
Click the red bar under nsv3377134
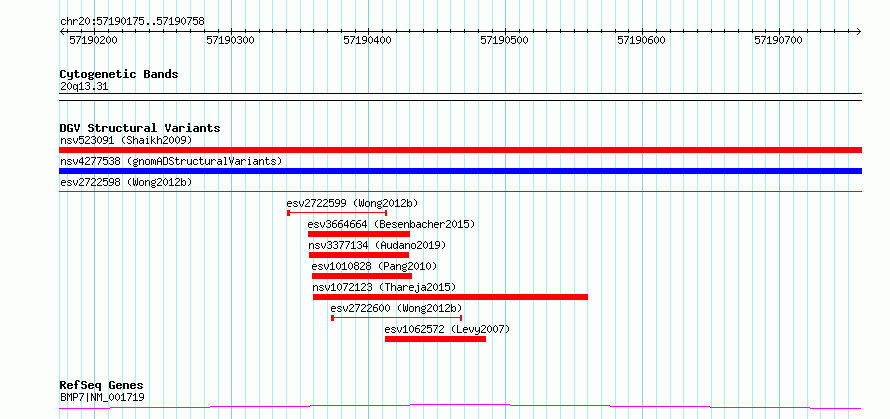(359, 255)
